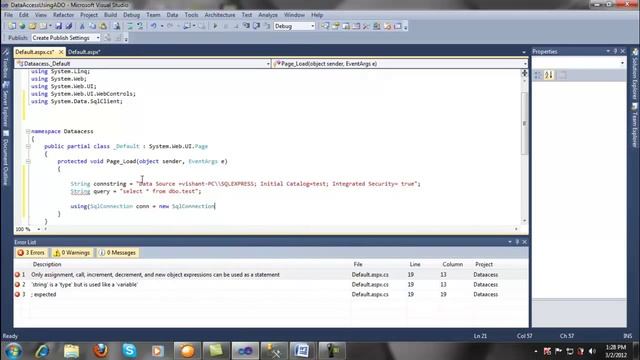The width and height of the screenshot is (640, 360).
Task: Sort errors by File column header
Action: [358, 264]
